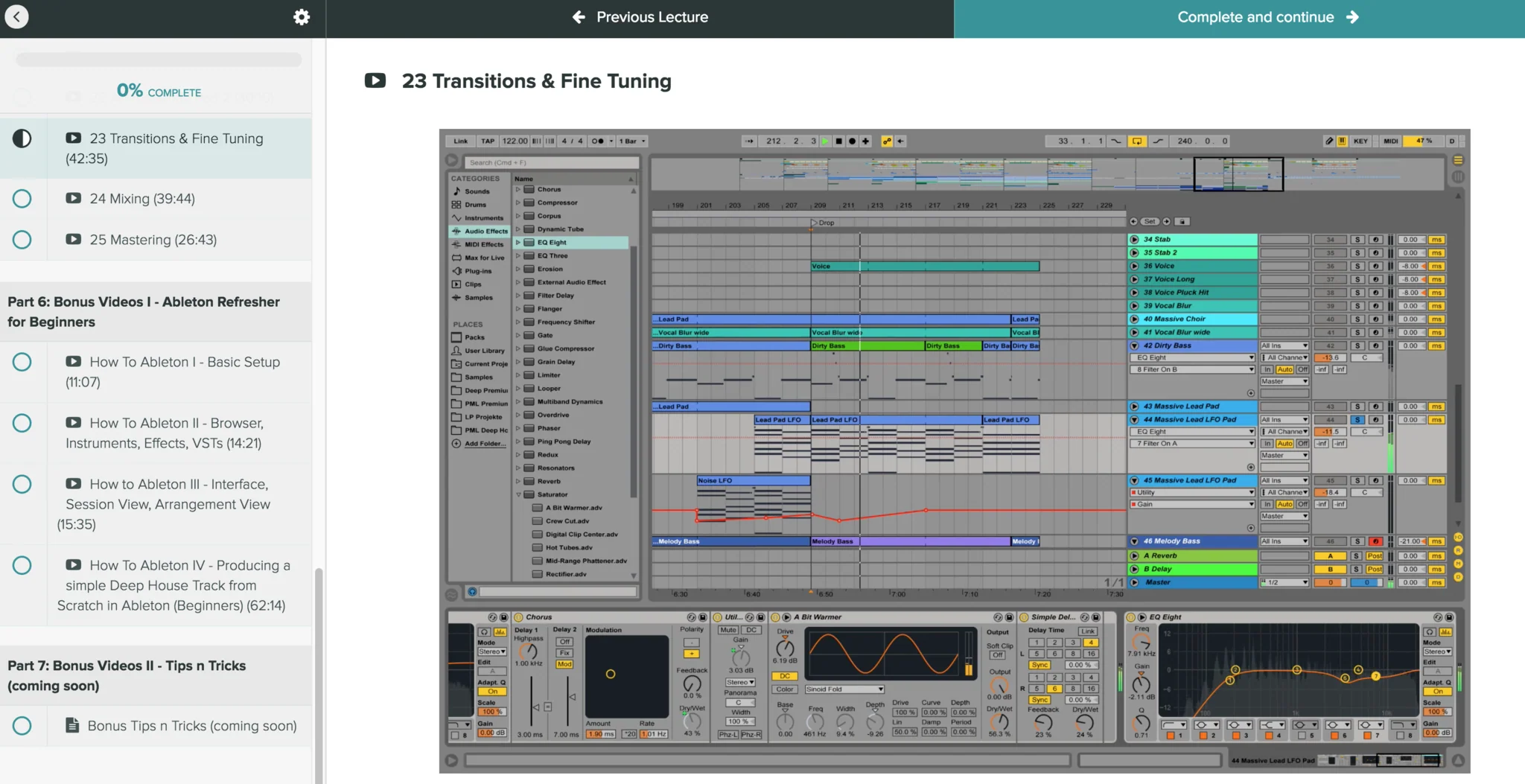Screen dimensions: 1525x784
Task: Fold the 42 Dirty Bass track
Action: (x=1134, y=345)
